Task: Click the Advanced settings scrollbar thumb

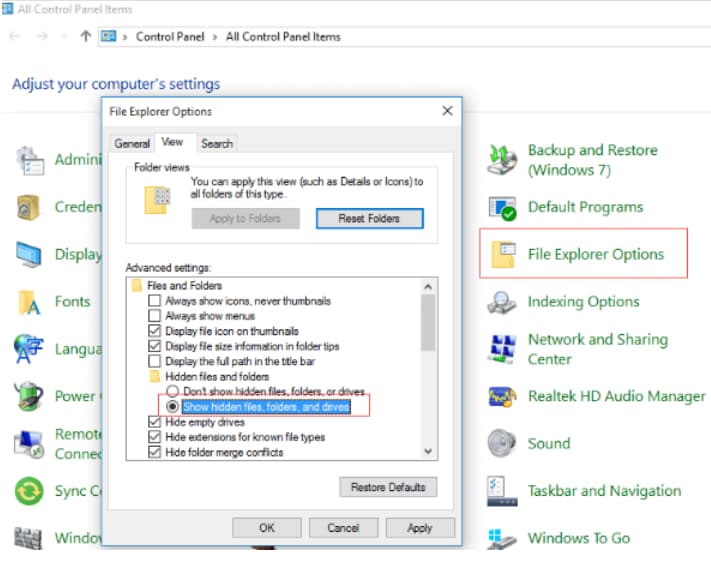Action: pyautogui.click(x=428, y=323)
